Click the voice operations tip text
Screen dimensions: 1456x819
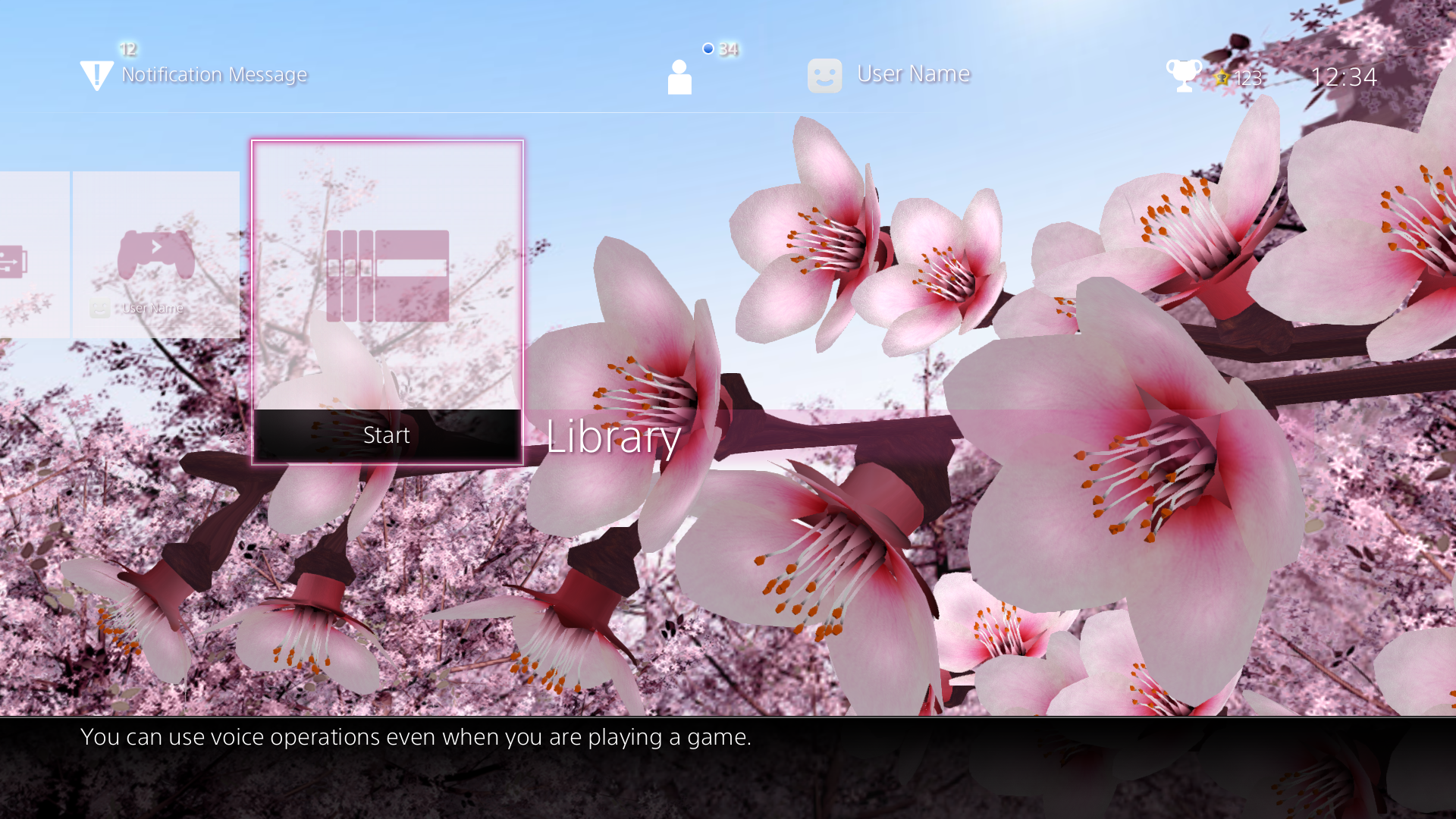416,737
